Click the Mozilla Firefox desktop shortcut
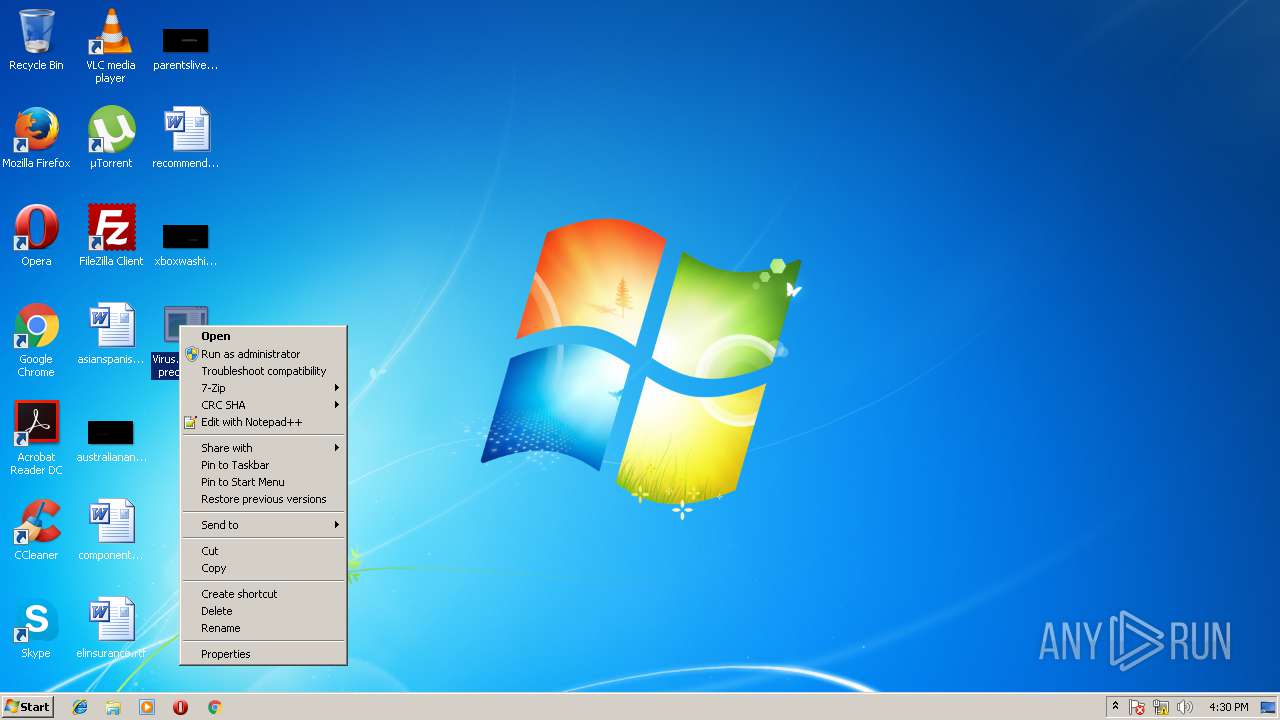1280x720 pixels. [x=36, y=138]
